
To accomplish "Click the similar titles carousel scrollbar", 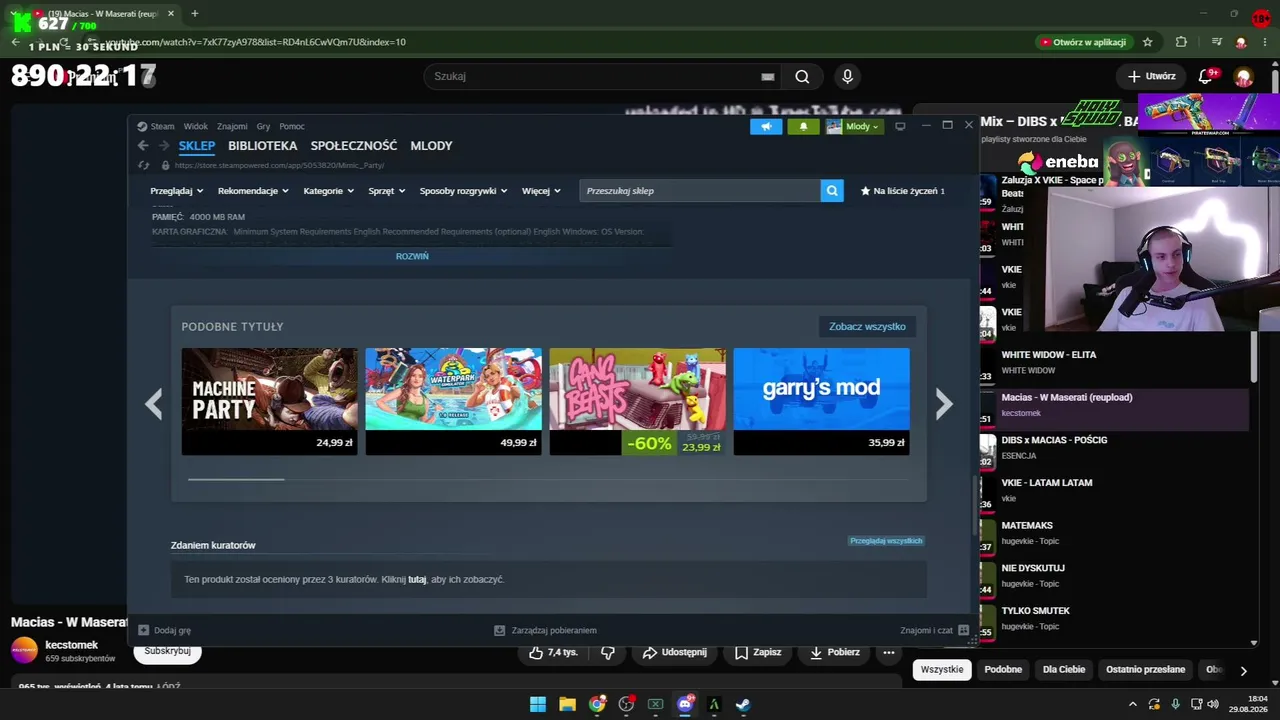I will [x=236, y=479].
